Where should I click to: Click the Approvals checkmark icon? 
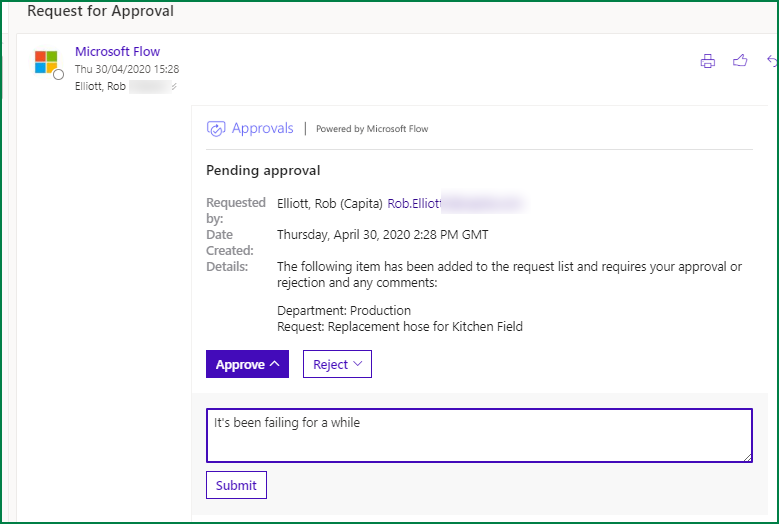pyautogui.click(x=216, y=129)
